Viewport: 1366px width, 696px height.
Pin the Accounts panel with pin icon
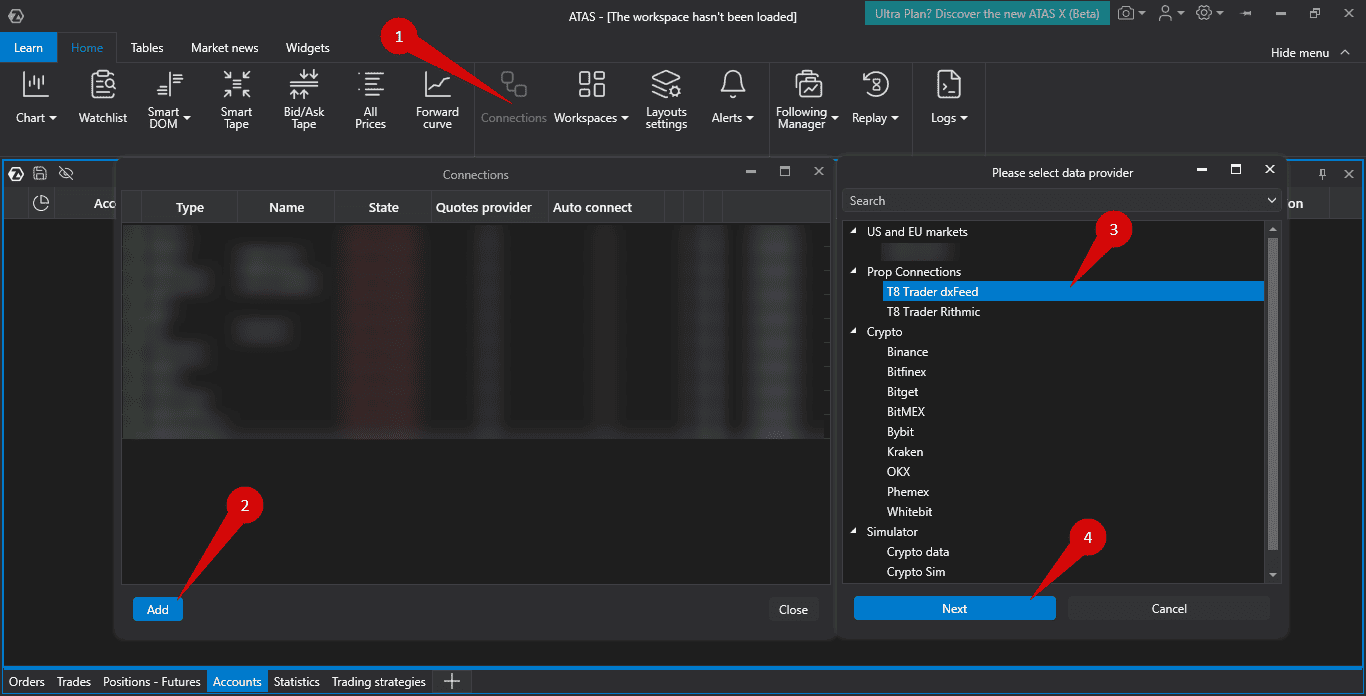tap(1322, 174)
